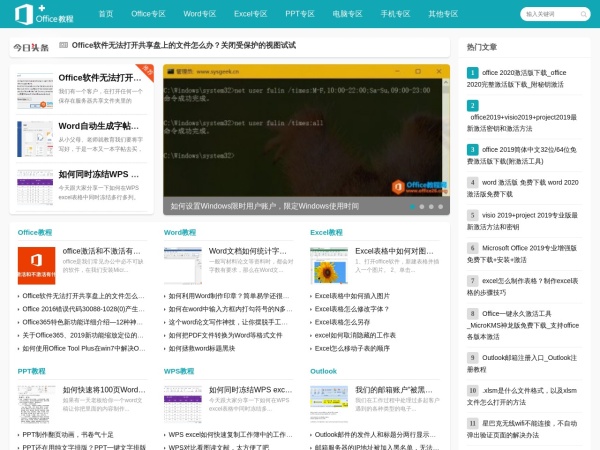
Task: Open Excel怎么移动子表的顺序 list item
Action: click(352, 348)
